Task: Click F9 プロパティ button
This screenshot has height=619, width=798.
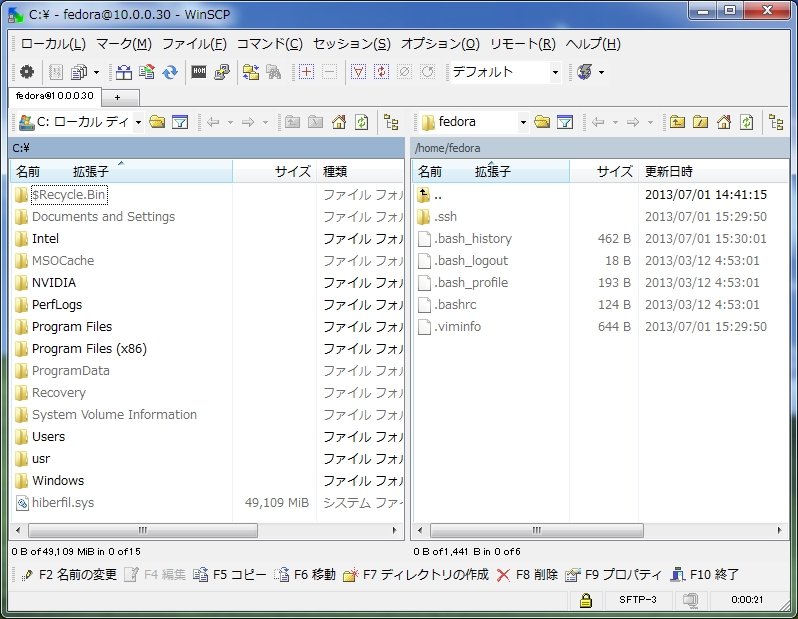Action: (x=614, y=575)
